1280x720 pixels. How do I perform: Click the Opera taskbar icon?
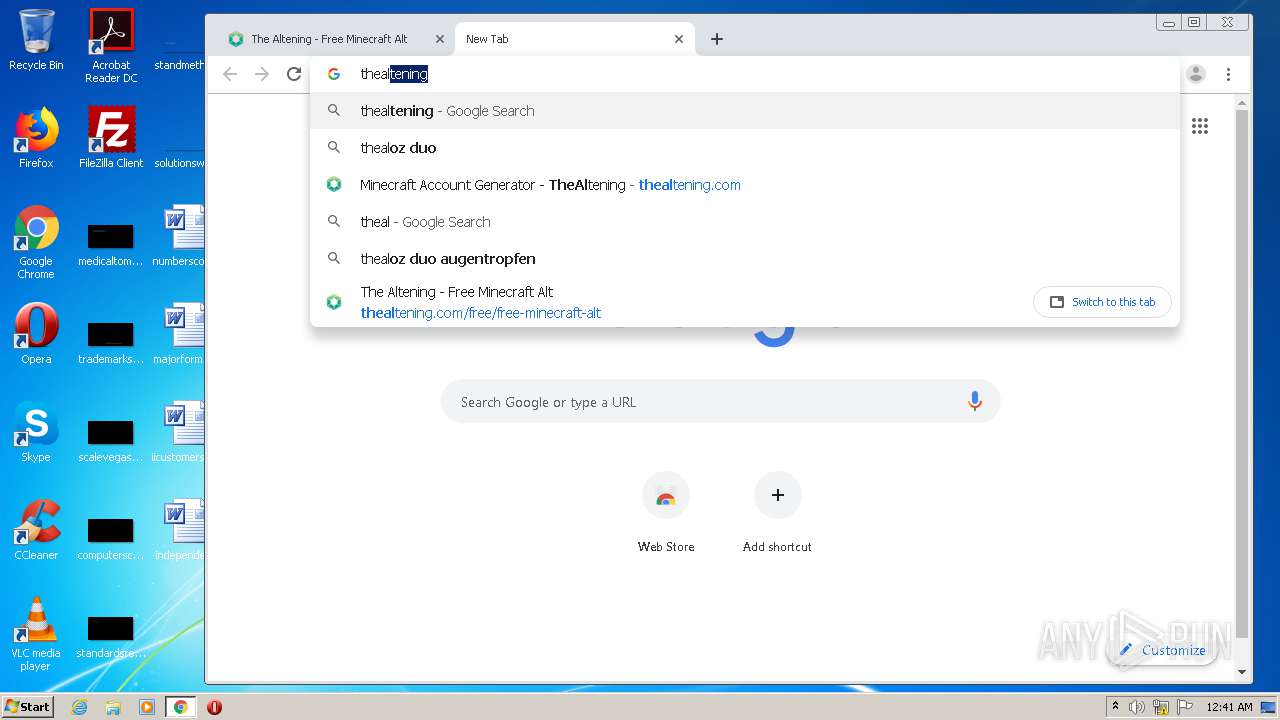[214, 707]
